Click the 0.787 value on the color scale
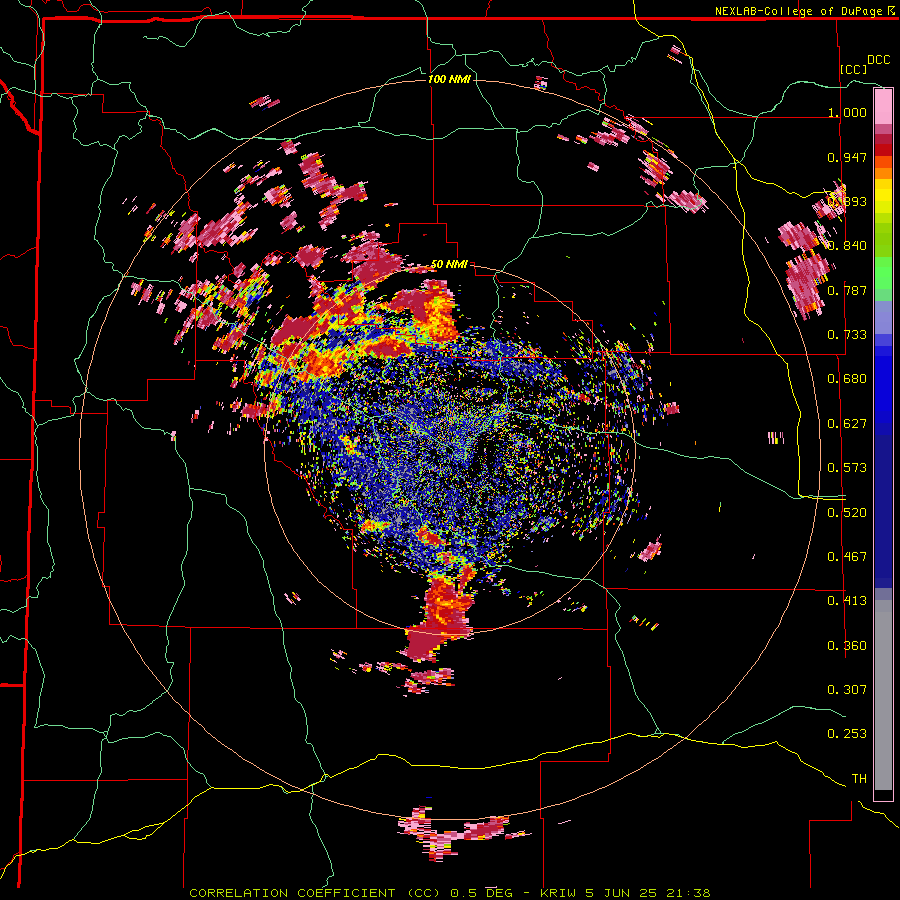The height and width of the screenshot is (900, 900). point(847,290)
